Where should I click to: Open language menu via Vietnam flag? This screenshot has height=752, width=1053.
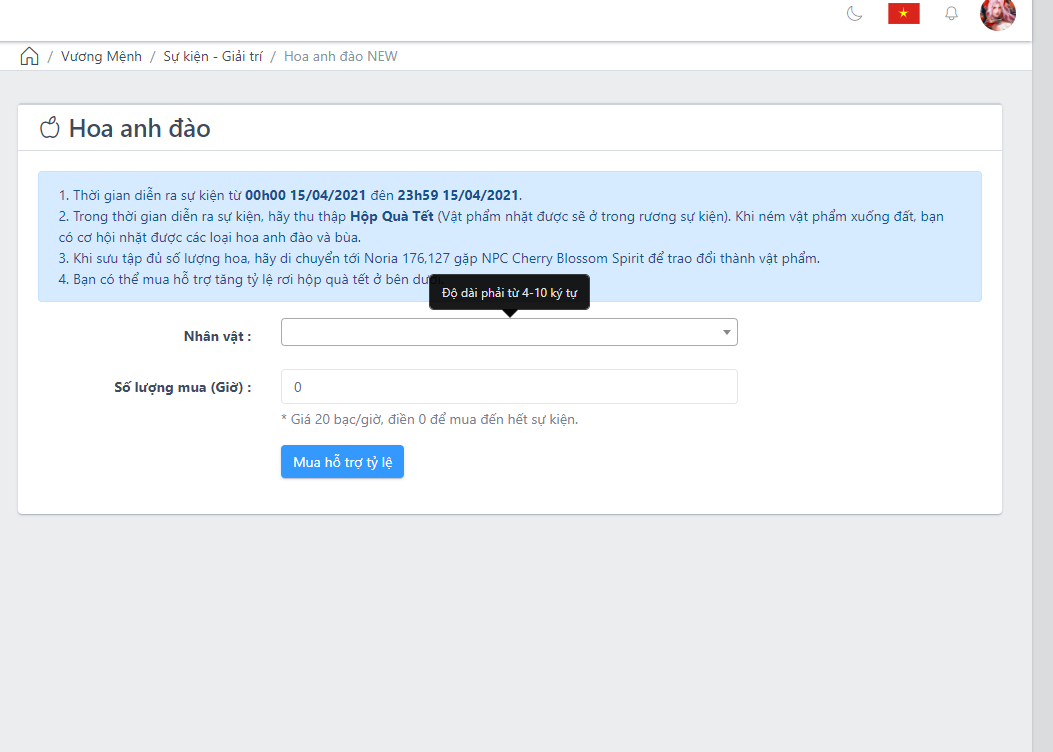[x=903, y=14]
